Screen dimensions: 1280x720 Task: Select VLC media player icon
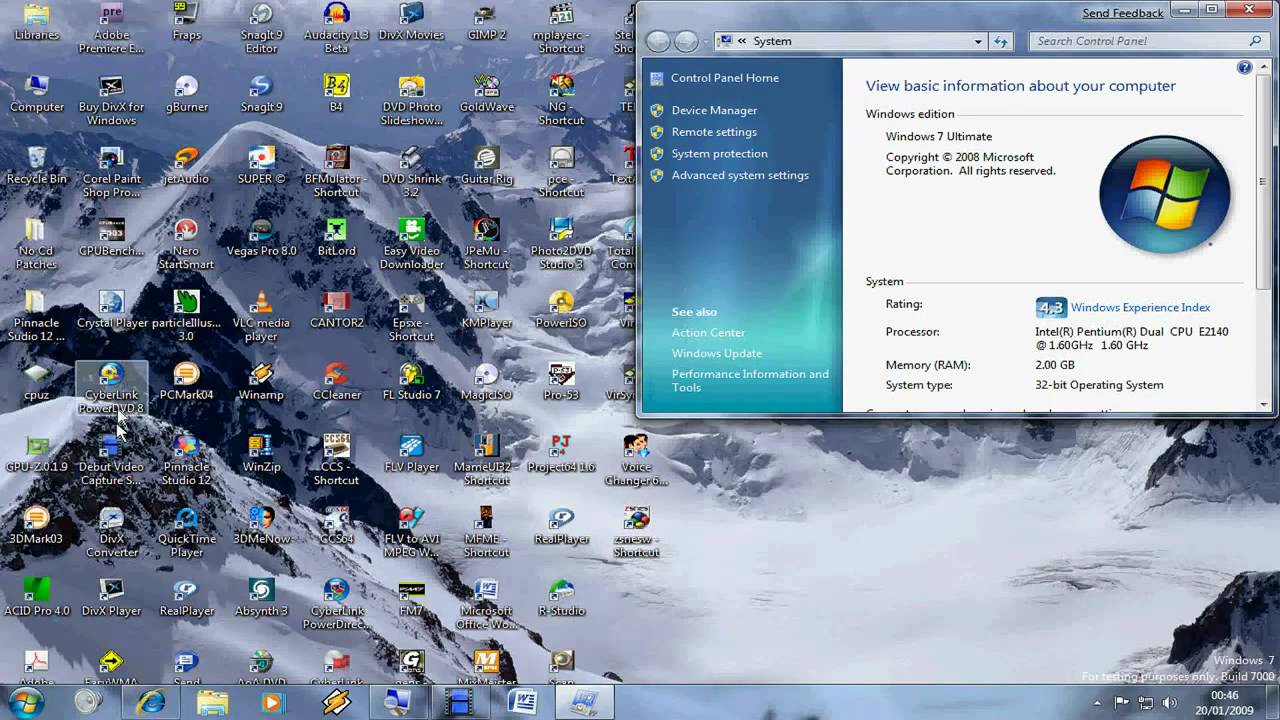[x=261, y=316]
